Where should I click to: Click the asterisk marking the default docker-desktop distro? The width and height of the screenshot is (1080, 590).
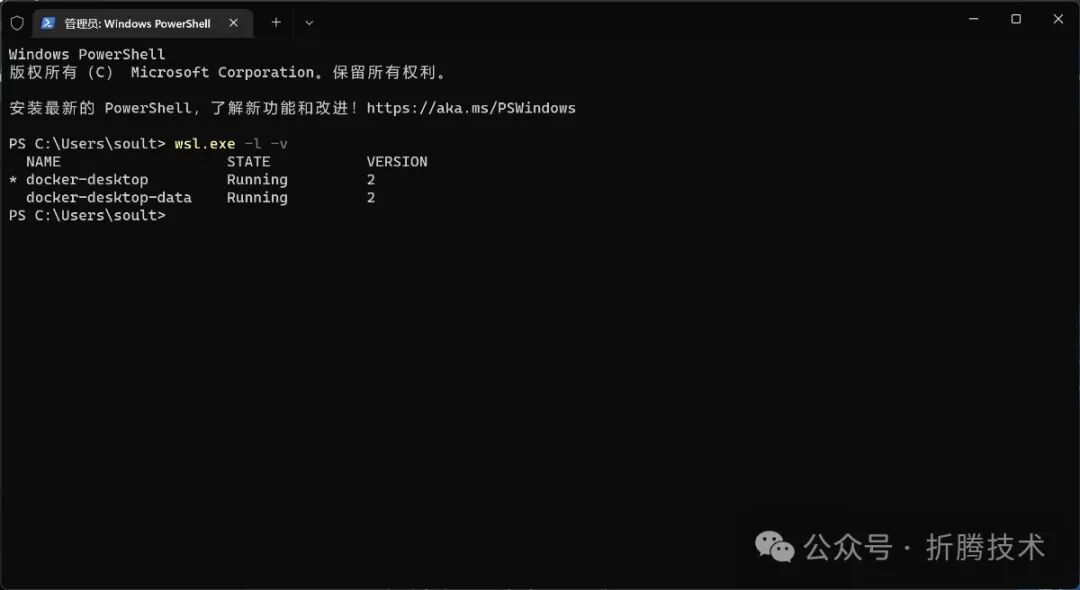13,180
